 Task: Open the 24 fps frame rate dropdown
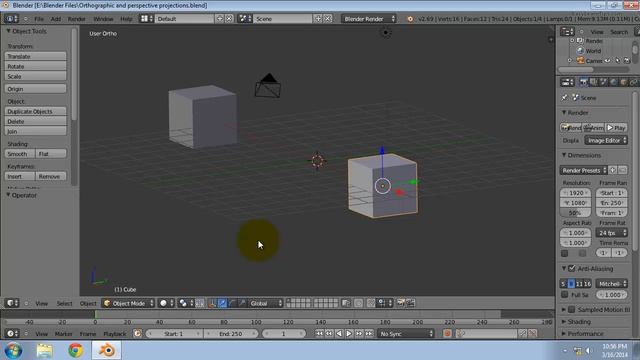[x=611, y=233]
